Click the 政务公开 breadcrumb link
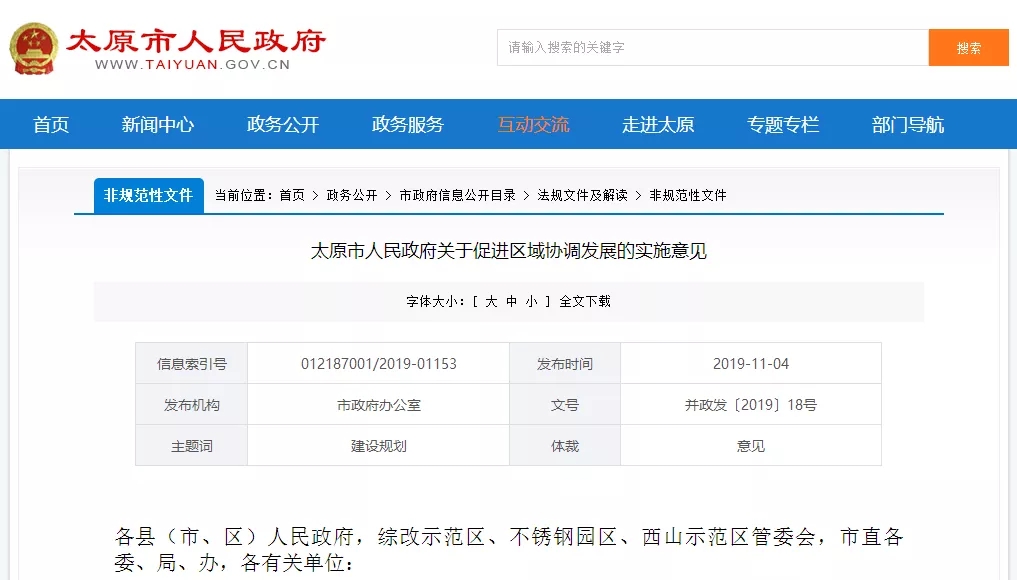Image resolution: width=1017 pixels, height=580 pixels. (352, 196)
